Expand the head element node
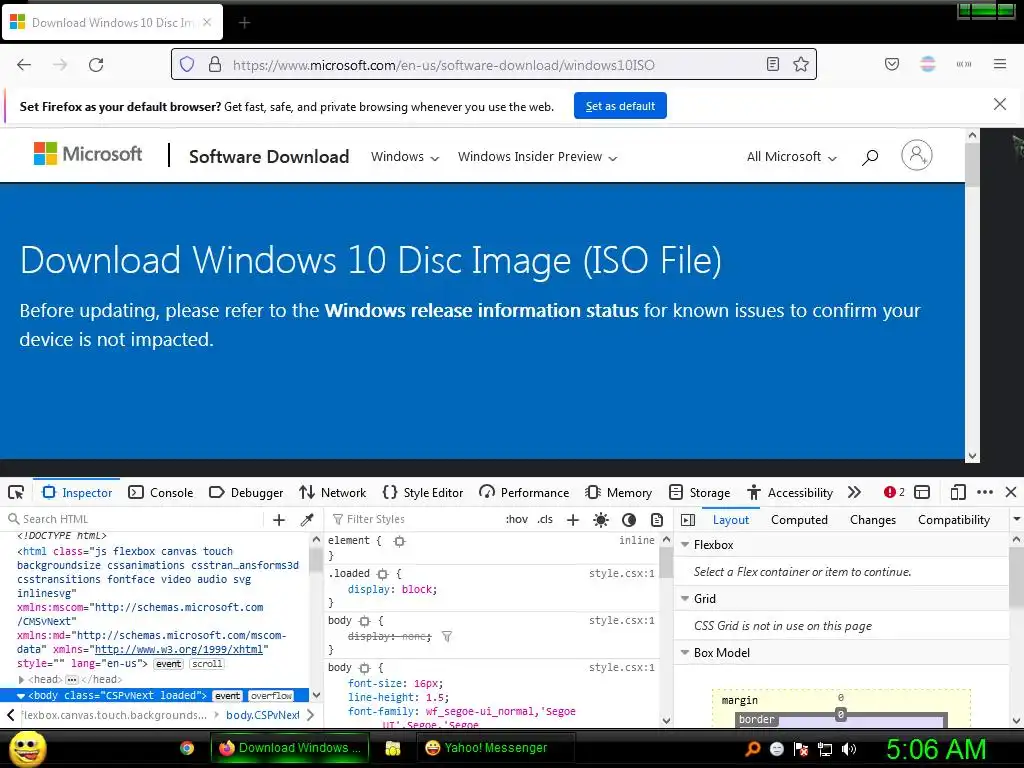 (22, 680)
